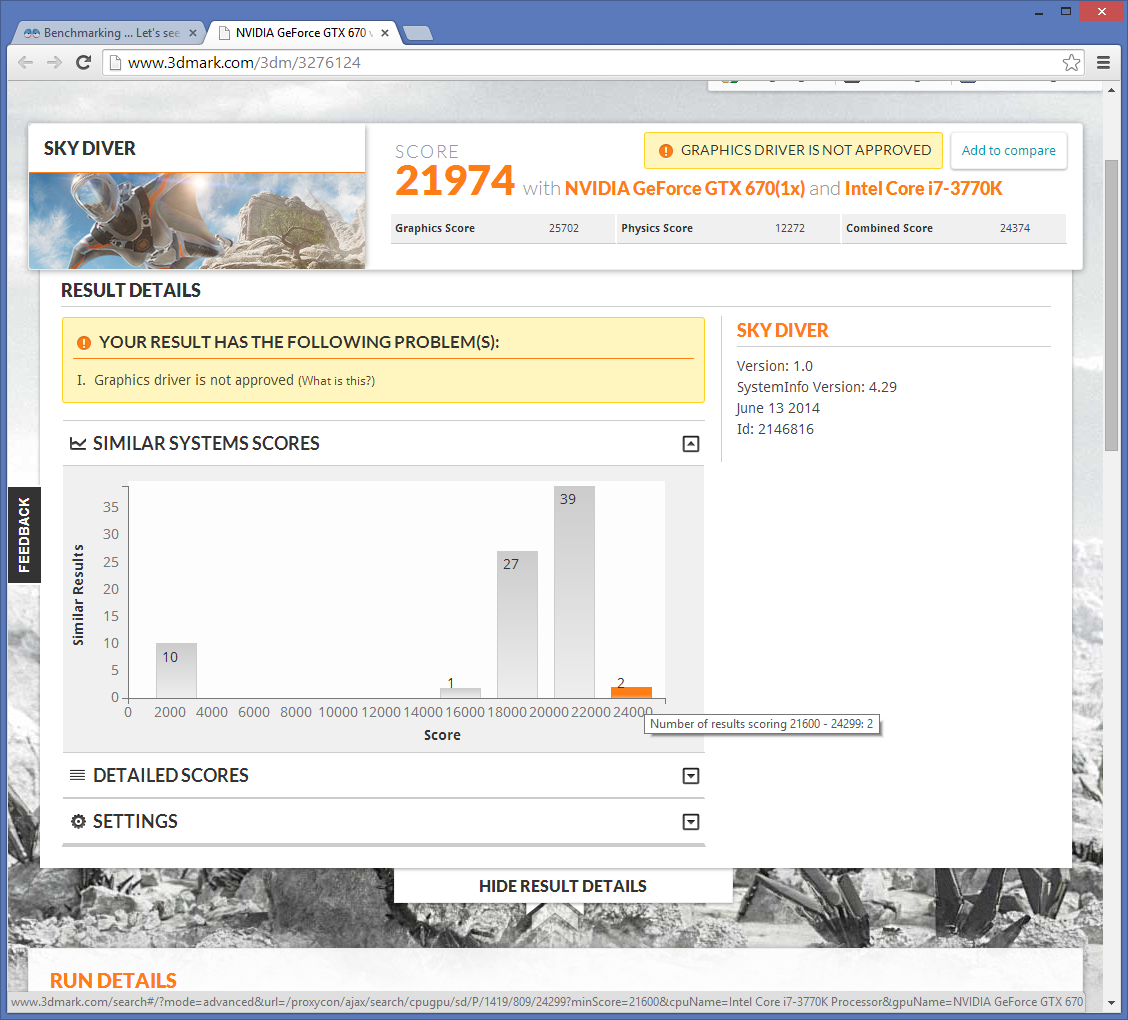Open the Intel Core i7-3770K link
Image resolution: width=1128 pixels, height=1020 pixels.
click(x=923, y=188)
